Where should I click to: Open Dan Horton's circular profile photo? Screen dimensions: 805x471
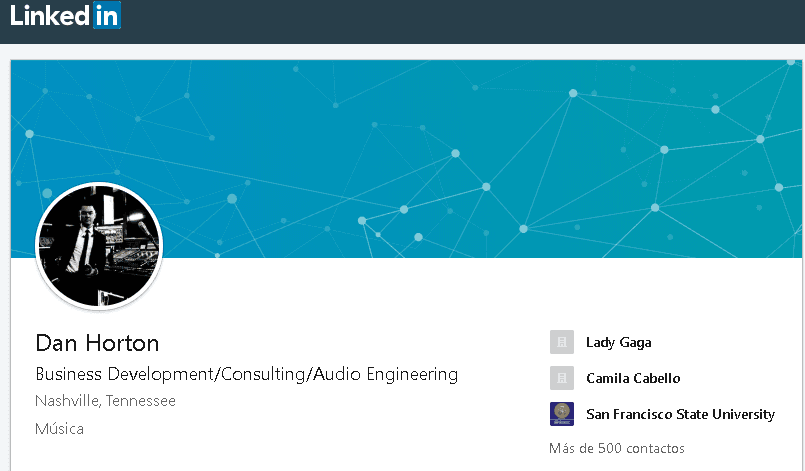(98, 246)
